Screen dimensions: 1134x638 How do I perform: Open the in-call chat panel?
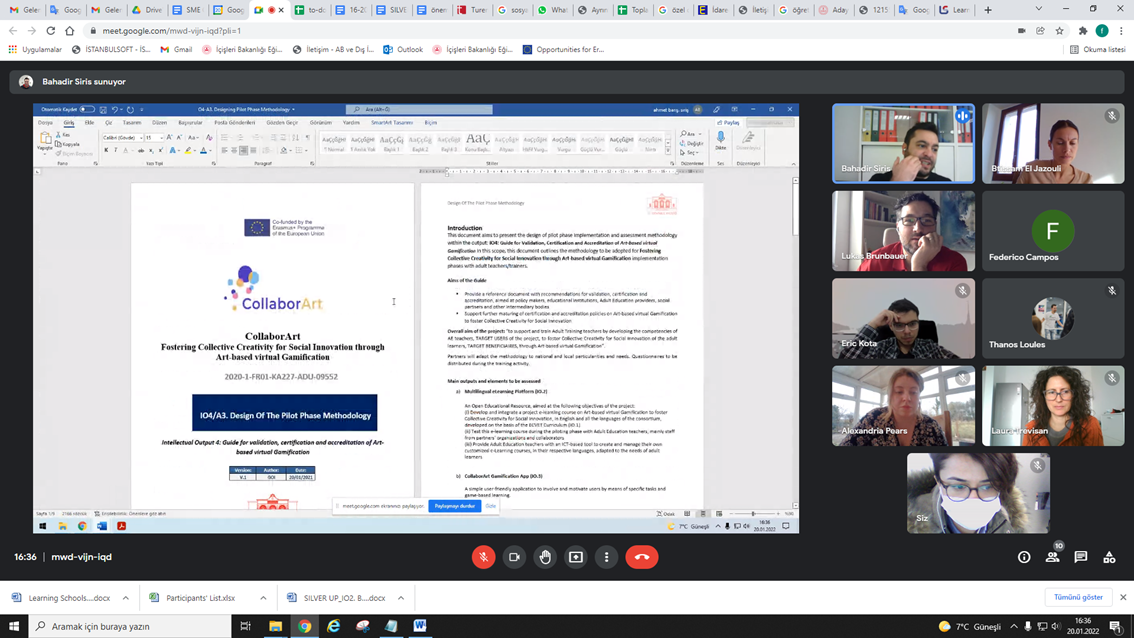(x=1081, y=557)
